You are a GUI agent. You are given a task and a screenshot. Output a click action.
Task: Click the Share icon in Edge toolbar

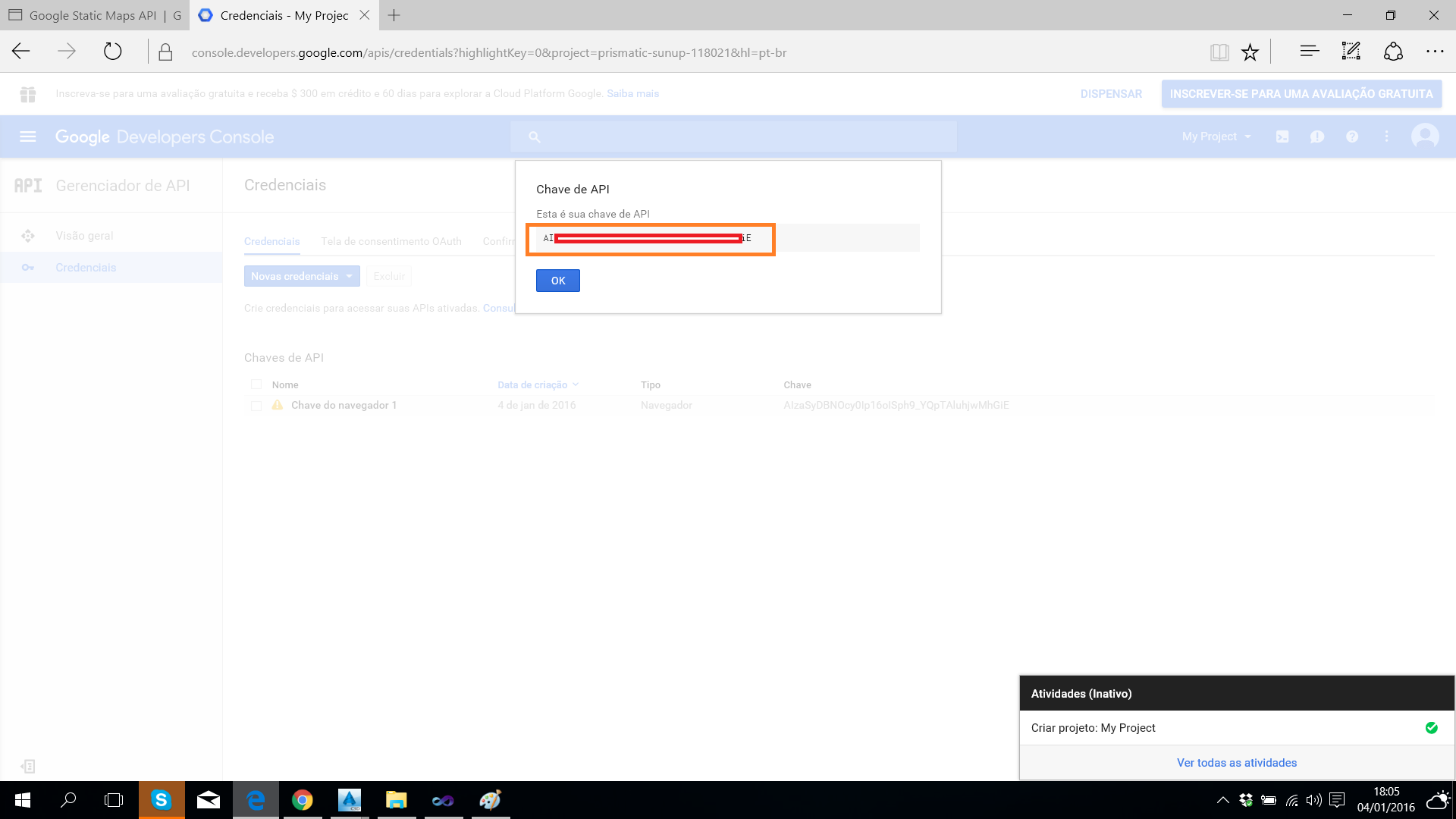click(x=1393, y=52)
